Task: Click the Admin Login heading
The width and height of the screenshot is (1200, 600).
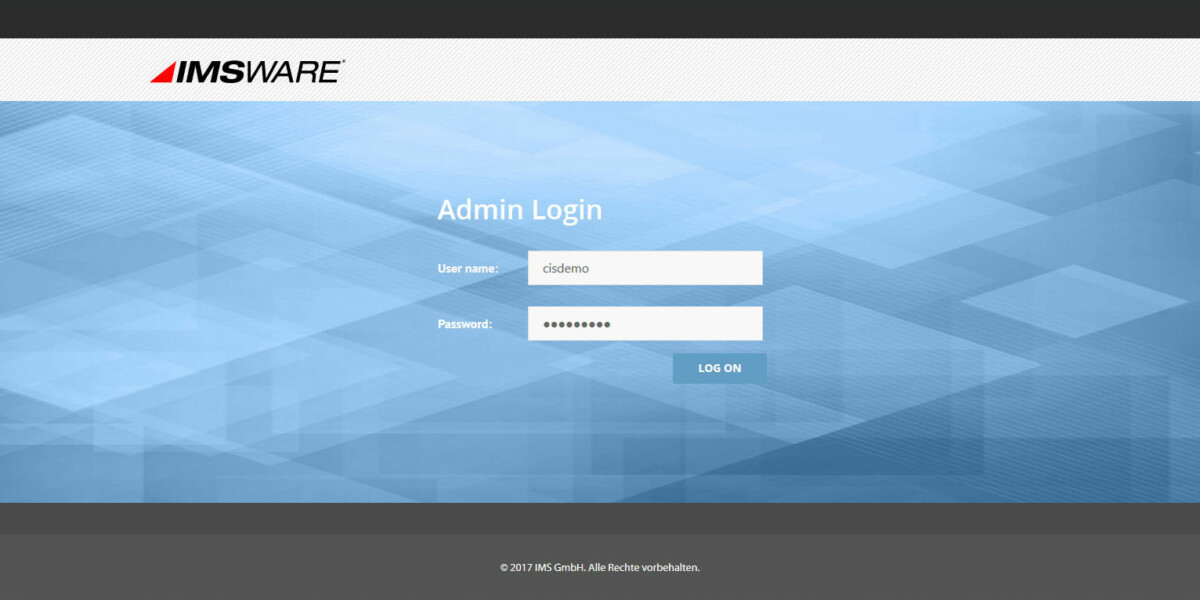Action: (x=520, y=210)
